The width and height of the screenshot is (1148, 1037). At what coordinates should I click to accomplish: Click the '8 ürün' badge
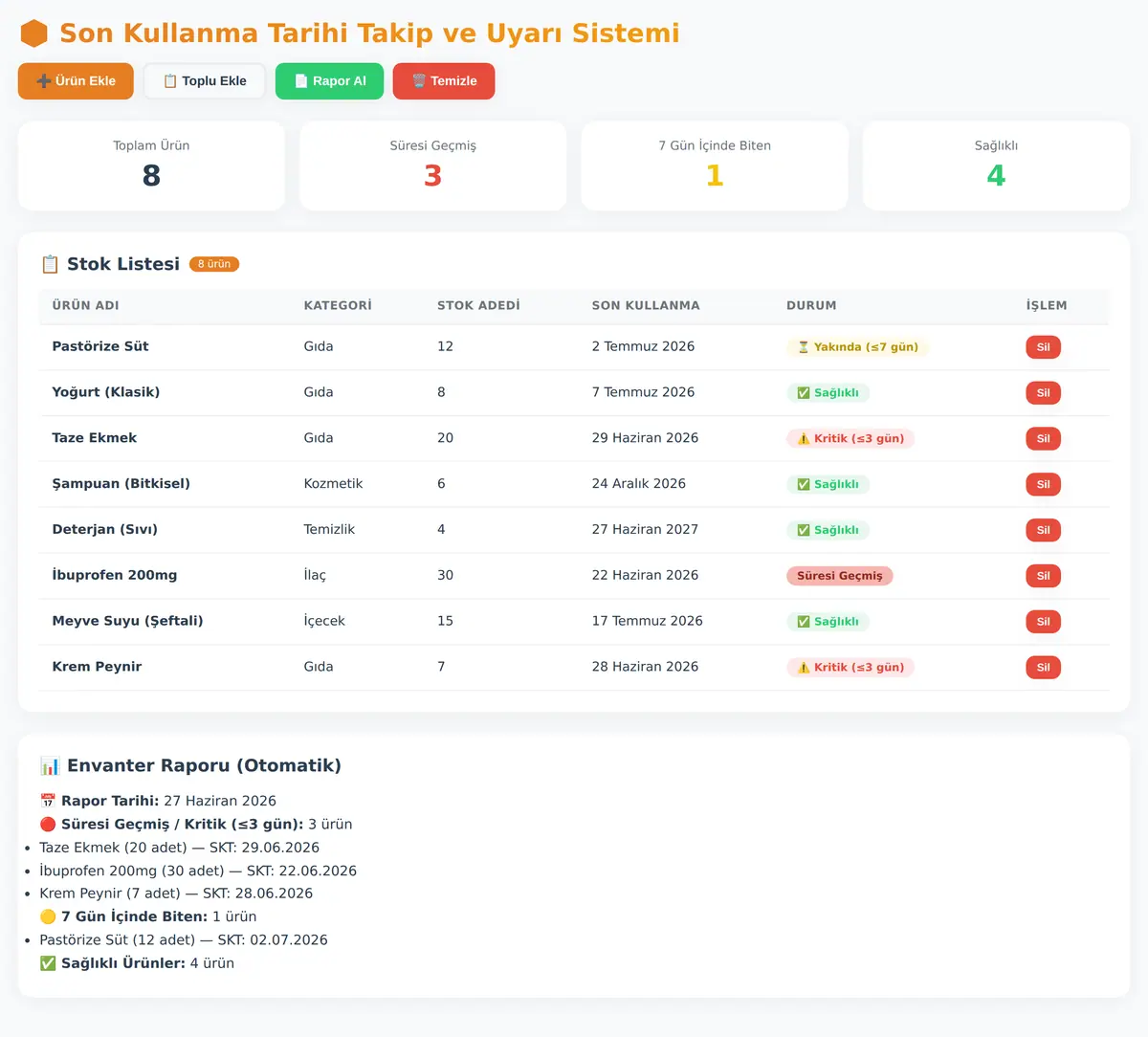click(x=214, y=264)
